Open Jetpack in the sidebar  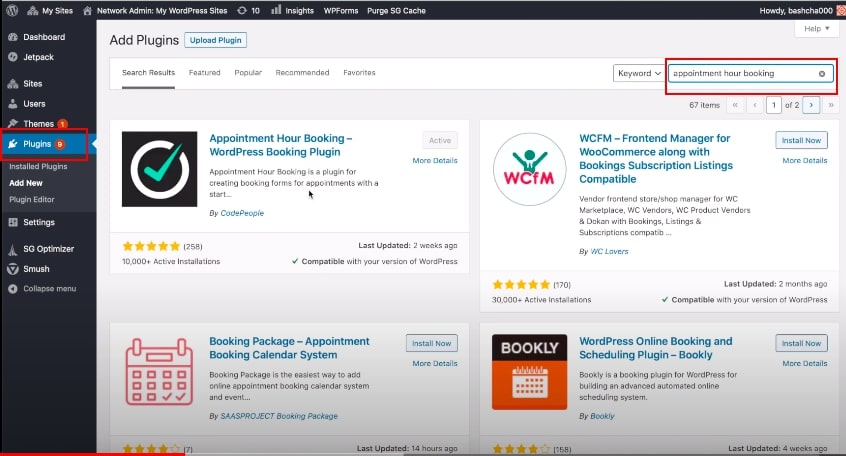pyautogui.click(x=38, y=57)
